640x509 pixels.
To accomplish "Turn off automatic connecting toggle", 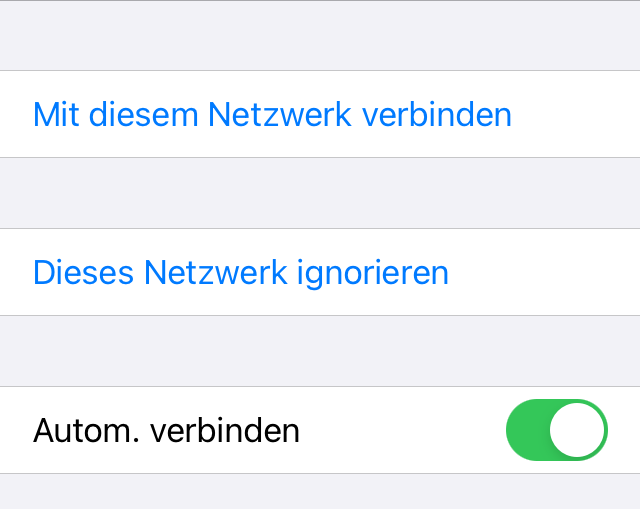I will coord(557,430).
